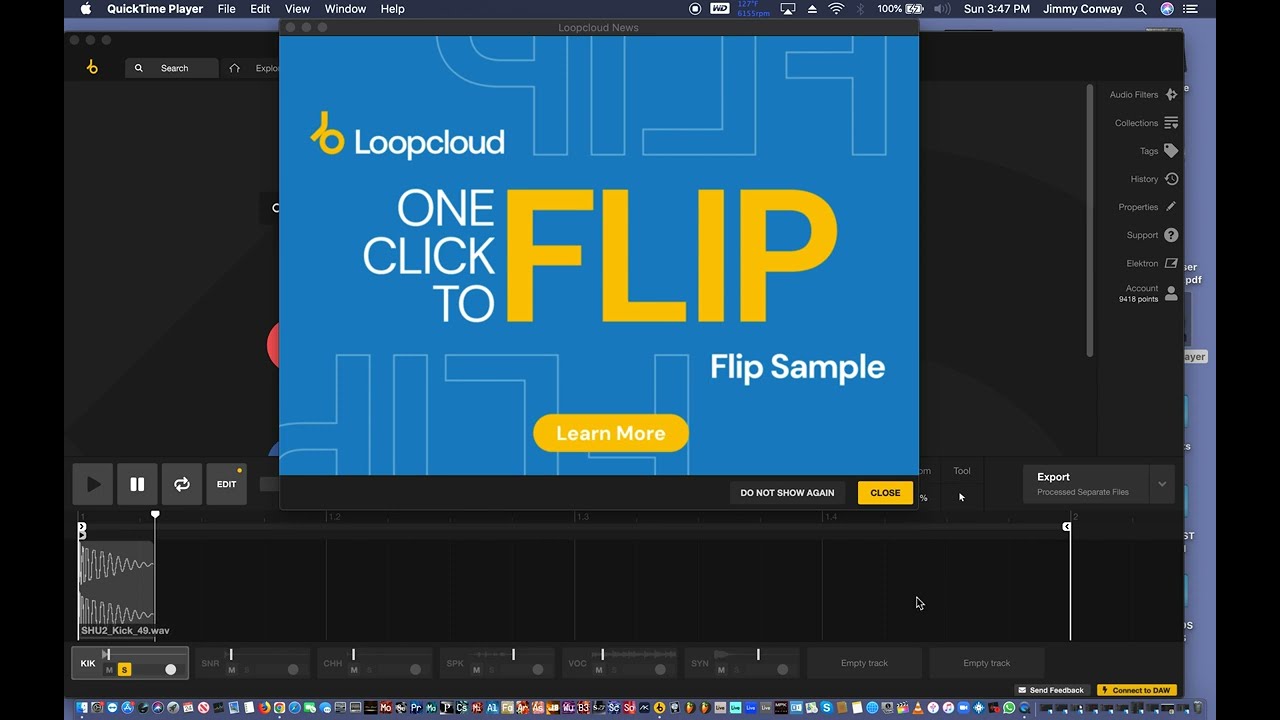Open the Tags panel icon

point(1171,151)
